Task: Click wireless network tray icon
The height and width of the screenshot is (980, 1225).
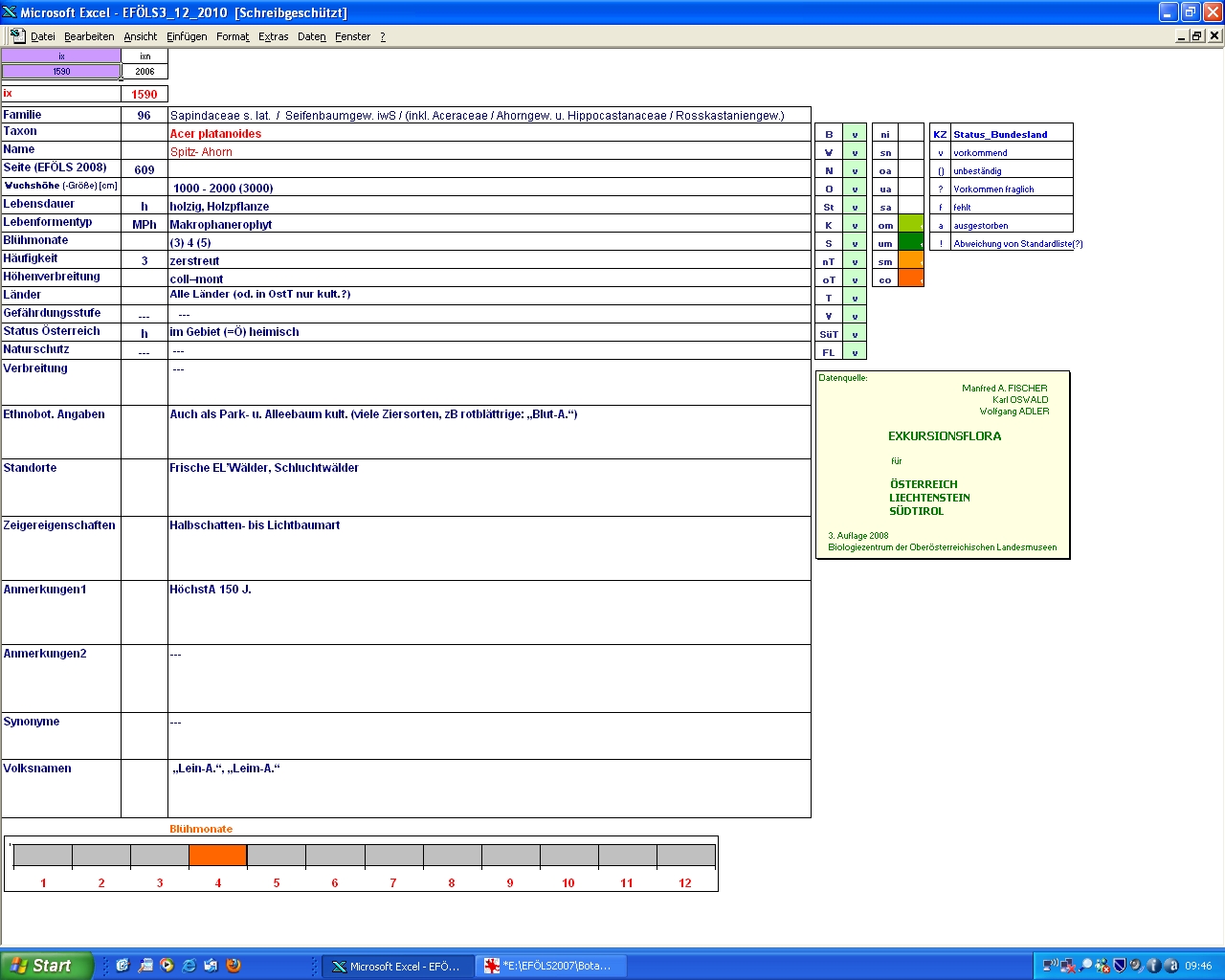Action: (1050, 966)
